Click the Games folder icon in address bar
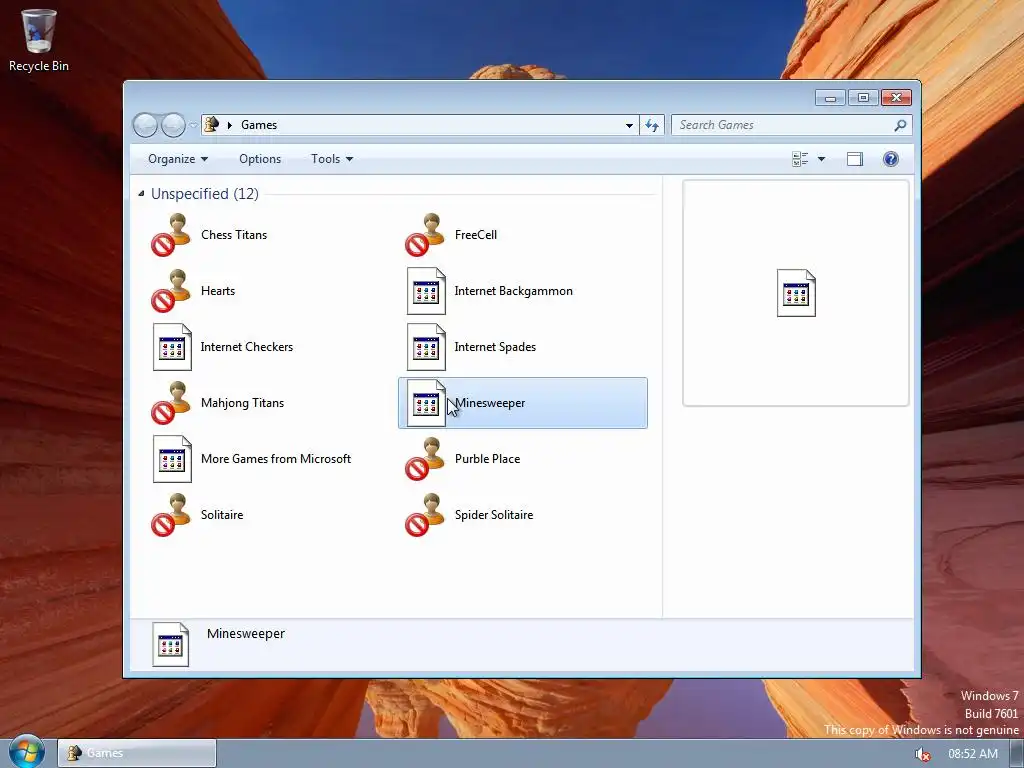Viewport: 1024px width, 768px height. 211,124
